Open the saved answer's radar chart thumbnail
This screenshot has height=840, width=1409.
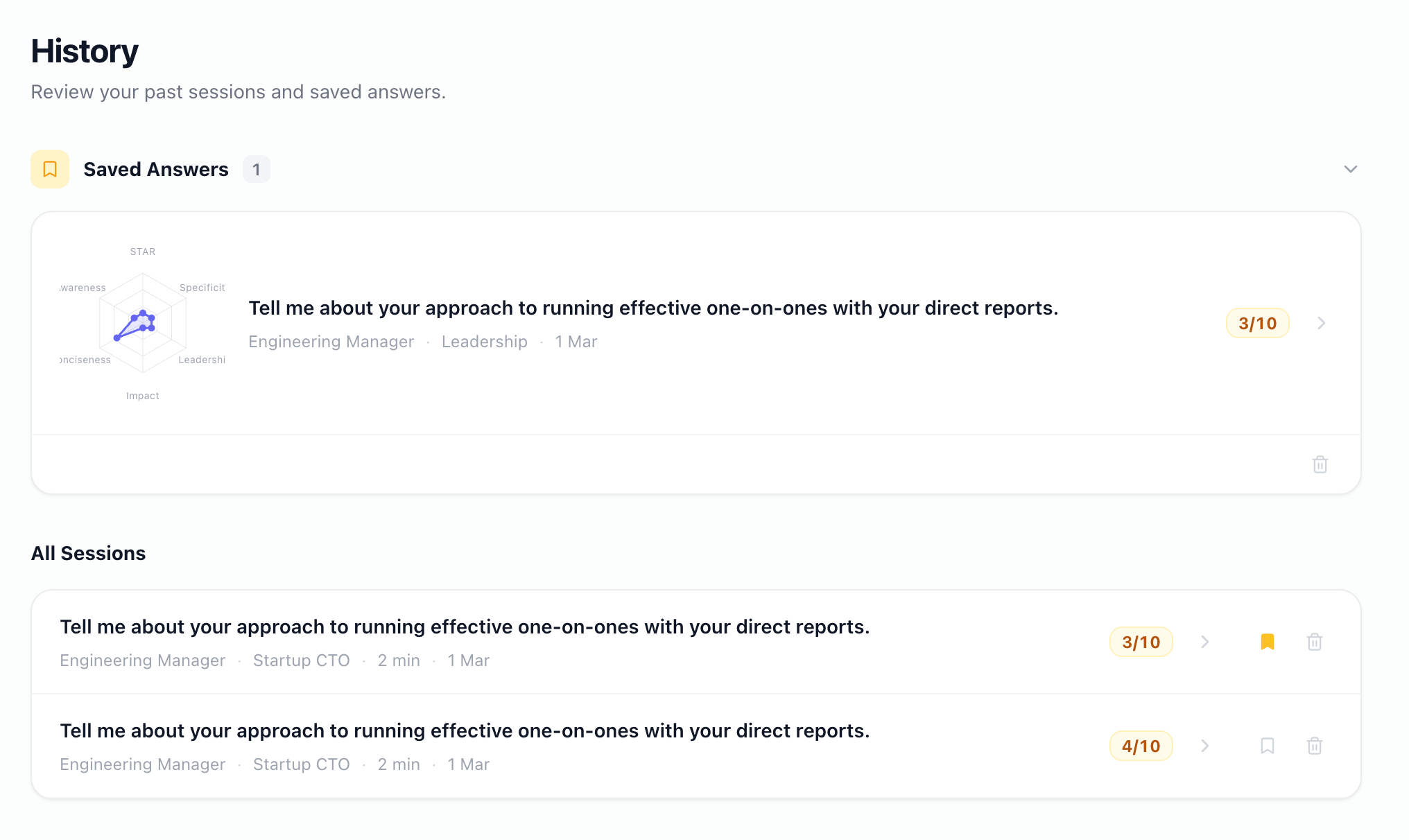point(143,323)
